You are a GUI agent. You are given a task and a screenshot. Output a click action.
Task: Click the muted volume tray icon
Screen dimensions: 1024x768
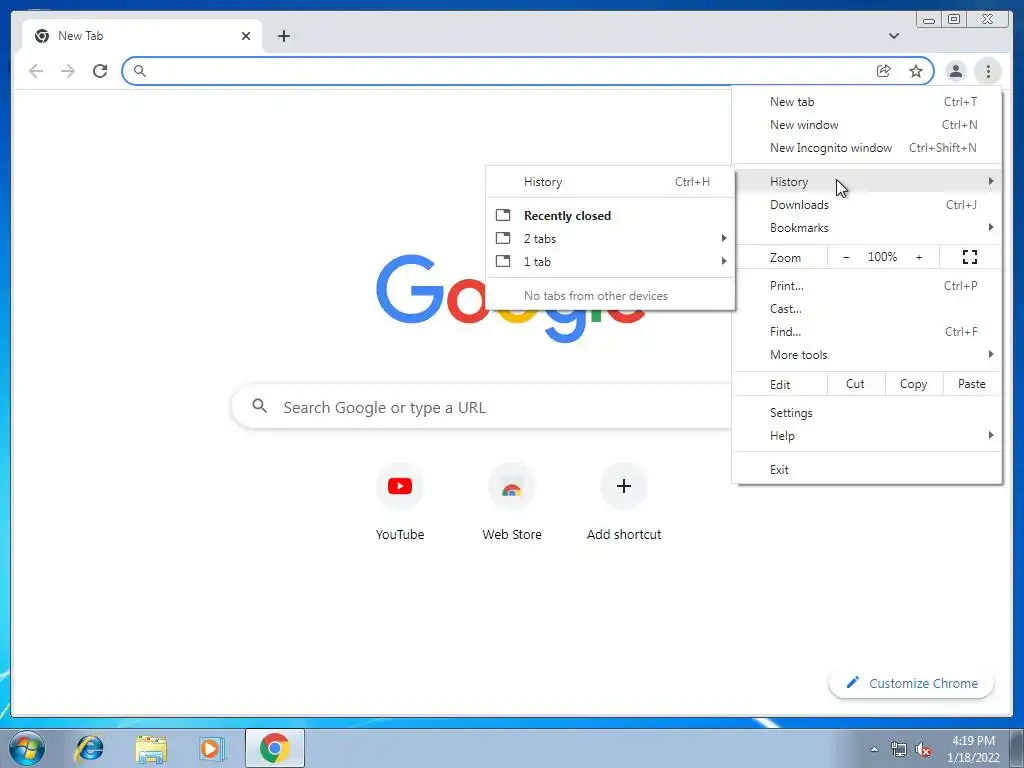(x=923, y=749)
